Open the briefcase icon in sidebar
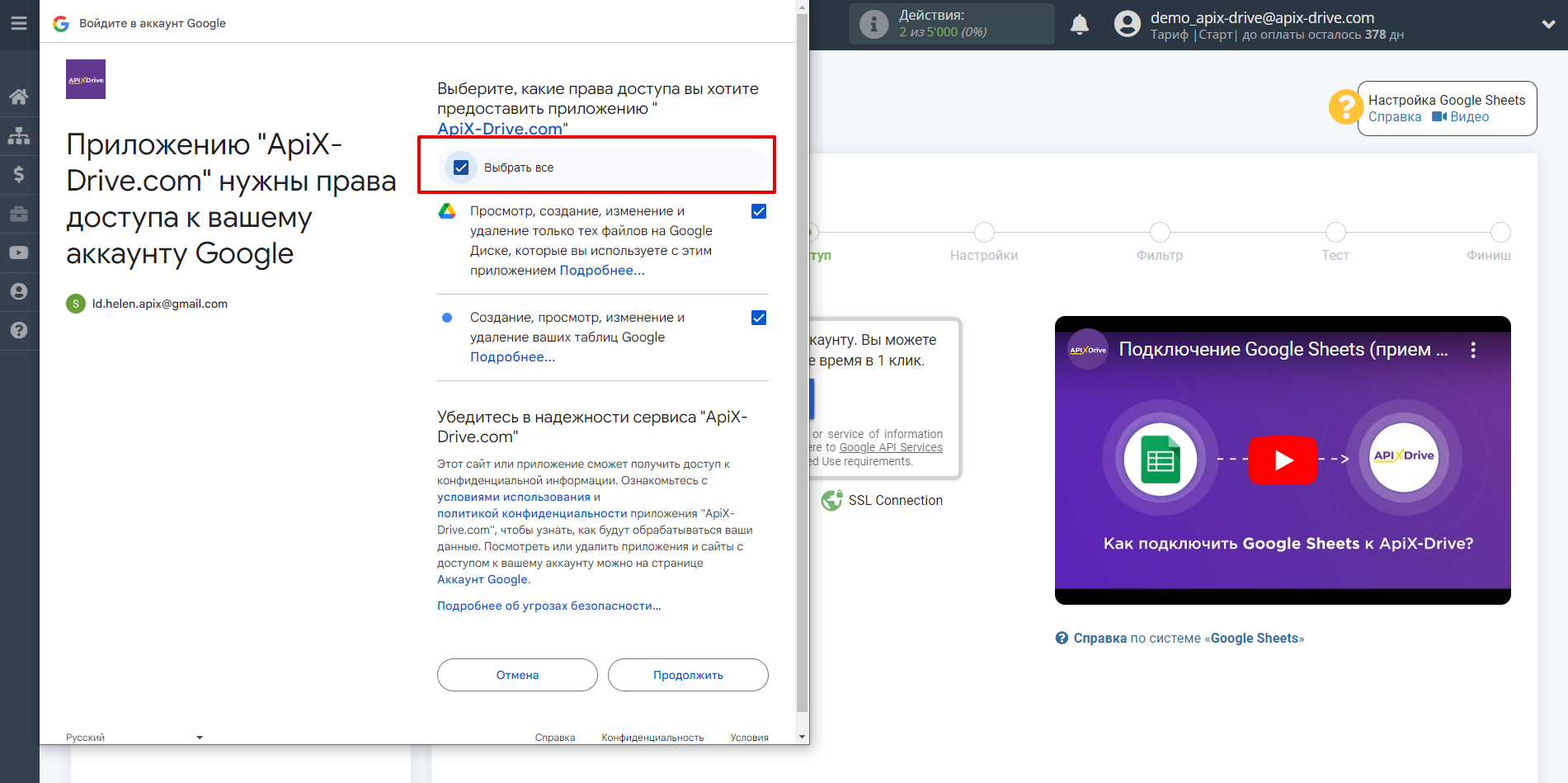 pyautogui.click(x=19, y=214)
